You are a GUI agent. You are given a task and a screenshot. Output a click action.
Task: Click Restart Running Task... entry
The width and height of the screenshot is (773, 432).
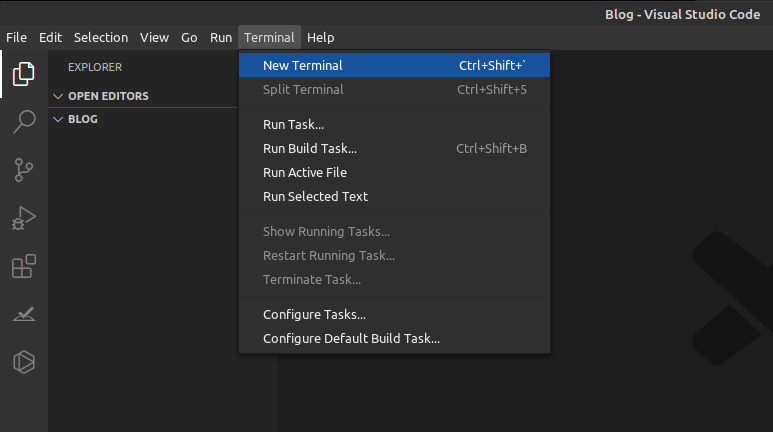394,255
